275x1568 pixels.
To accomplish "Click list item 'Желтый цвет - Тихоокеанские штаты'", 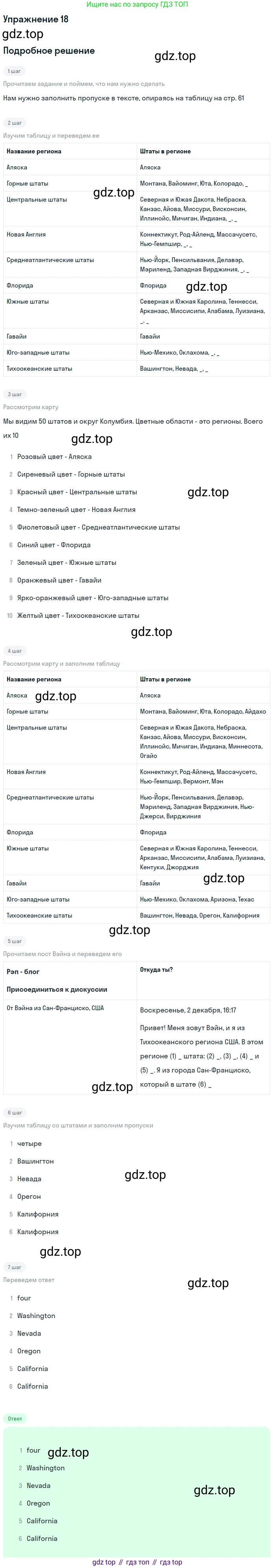I will pyautogui.click(x=78, y=616).
